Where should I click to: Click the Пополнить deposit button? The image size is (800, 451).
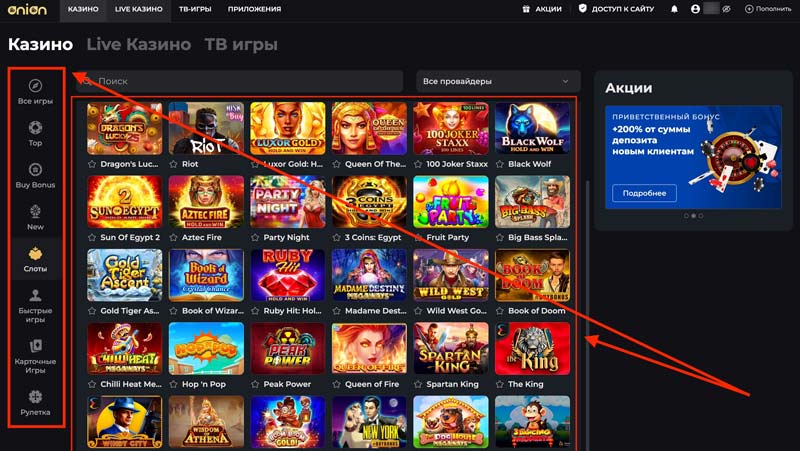point(768,9)
